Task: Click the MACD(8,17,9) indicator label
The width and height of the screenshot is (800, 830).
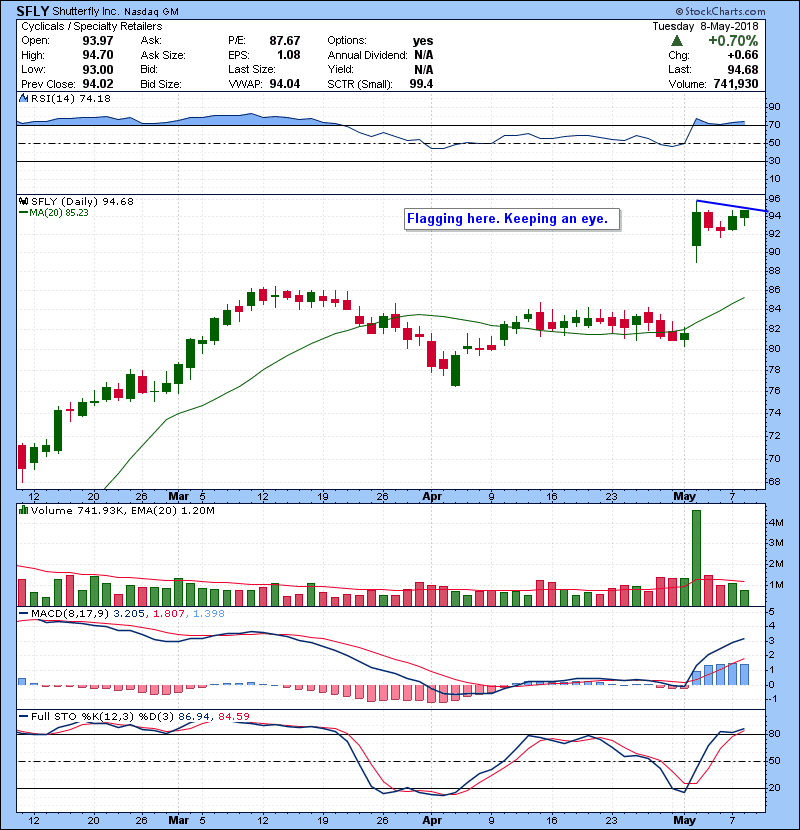Action: [70, 614]
